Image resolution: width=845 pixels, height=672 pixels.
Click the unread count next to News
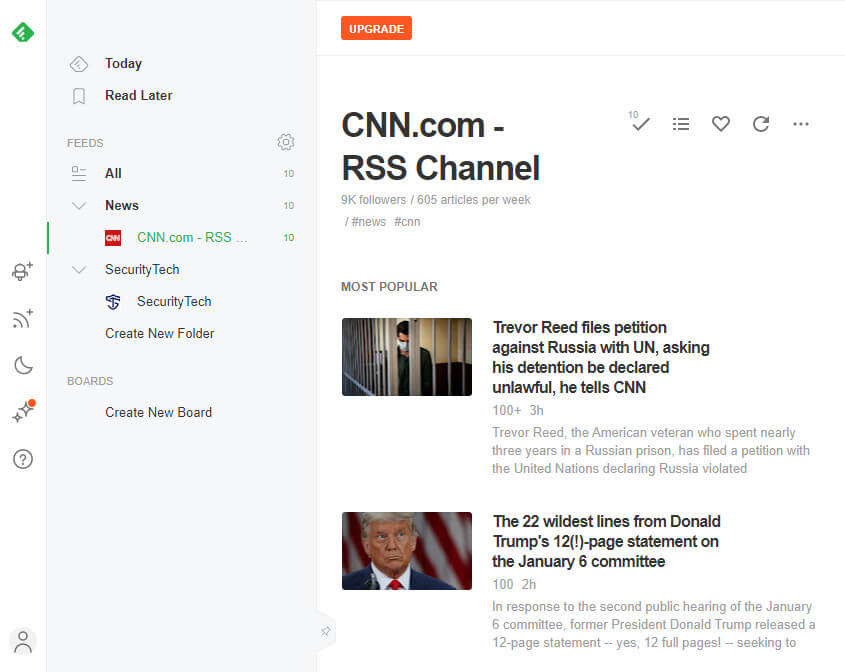(x=289, y=205)
